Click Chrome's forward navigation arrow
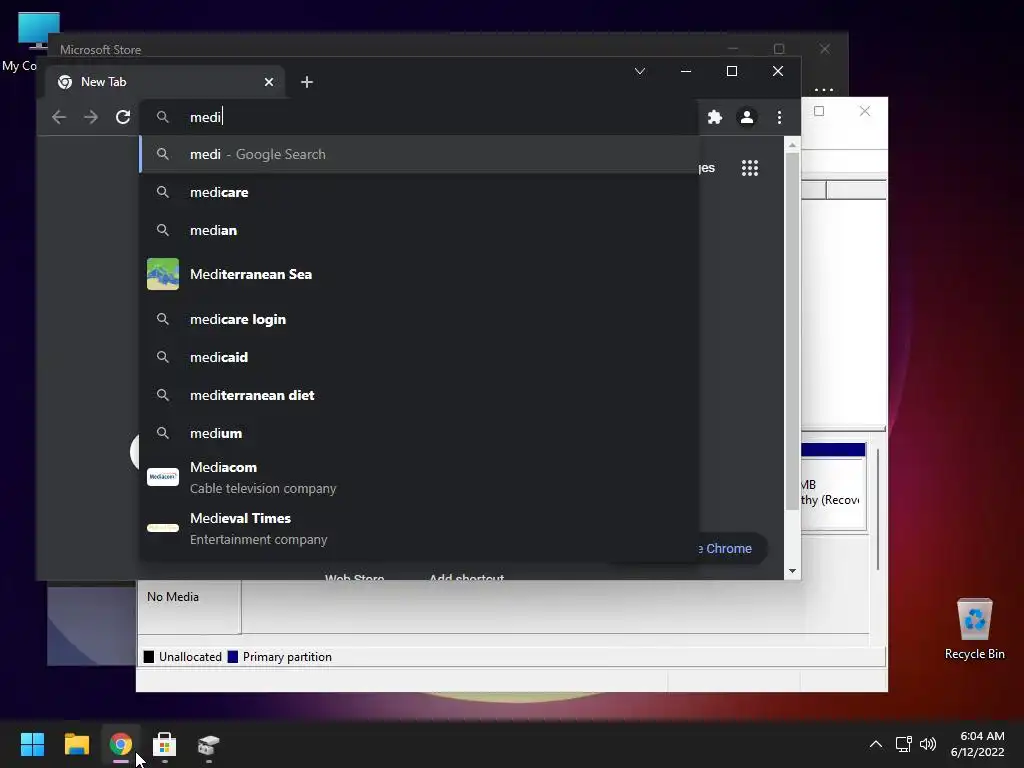1024x768 pixels. click(91, 117)
